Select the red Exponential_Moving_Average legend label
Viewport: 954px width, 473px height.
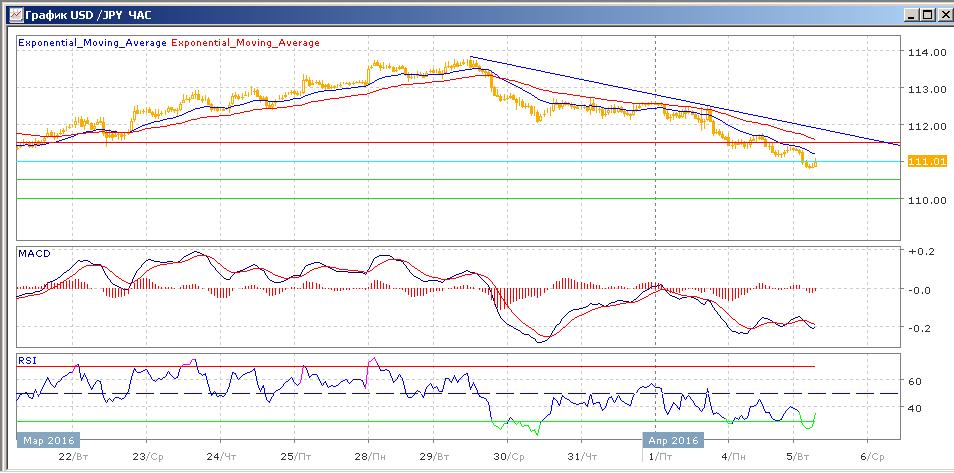[x=247, y=43]
